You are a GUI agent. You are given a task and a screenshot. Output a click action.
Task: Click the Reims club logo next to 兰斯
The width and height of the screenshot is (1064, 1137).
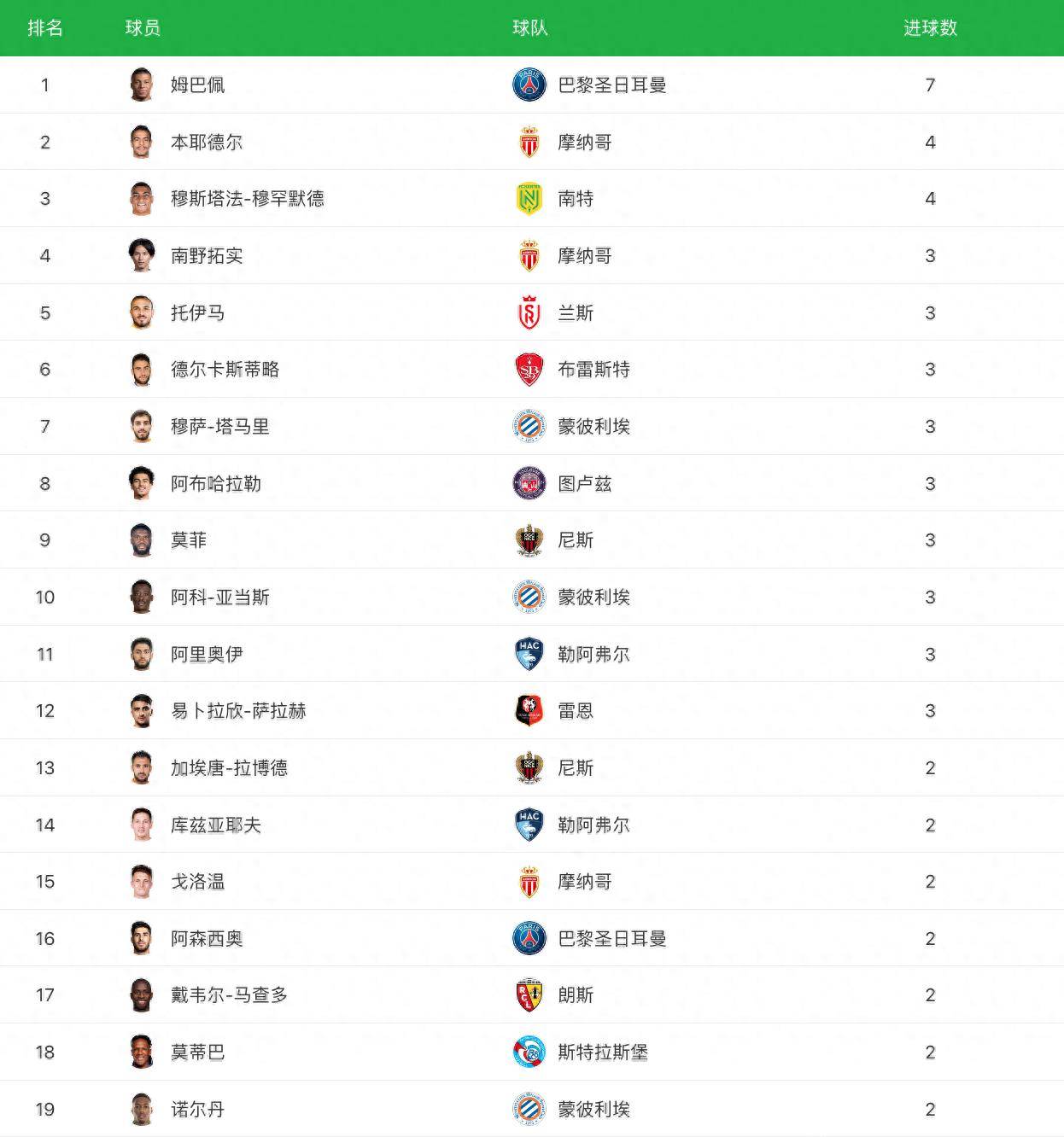[x=529, y=313]
